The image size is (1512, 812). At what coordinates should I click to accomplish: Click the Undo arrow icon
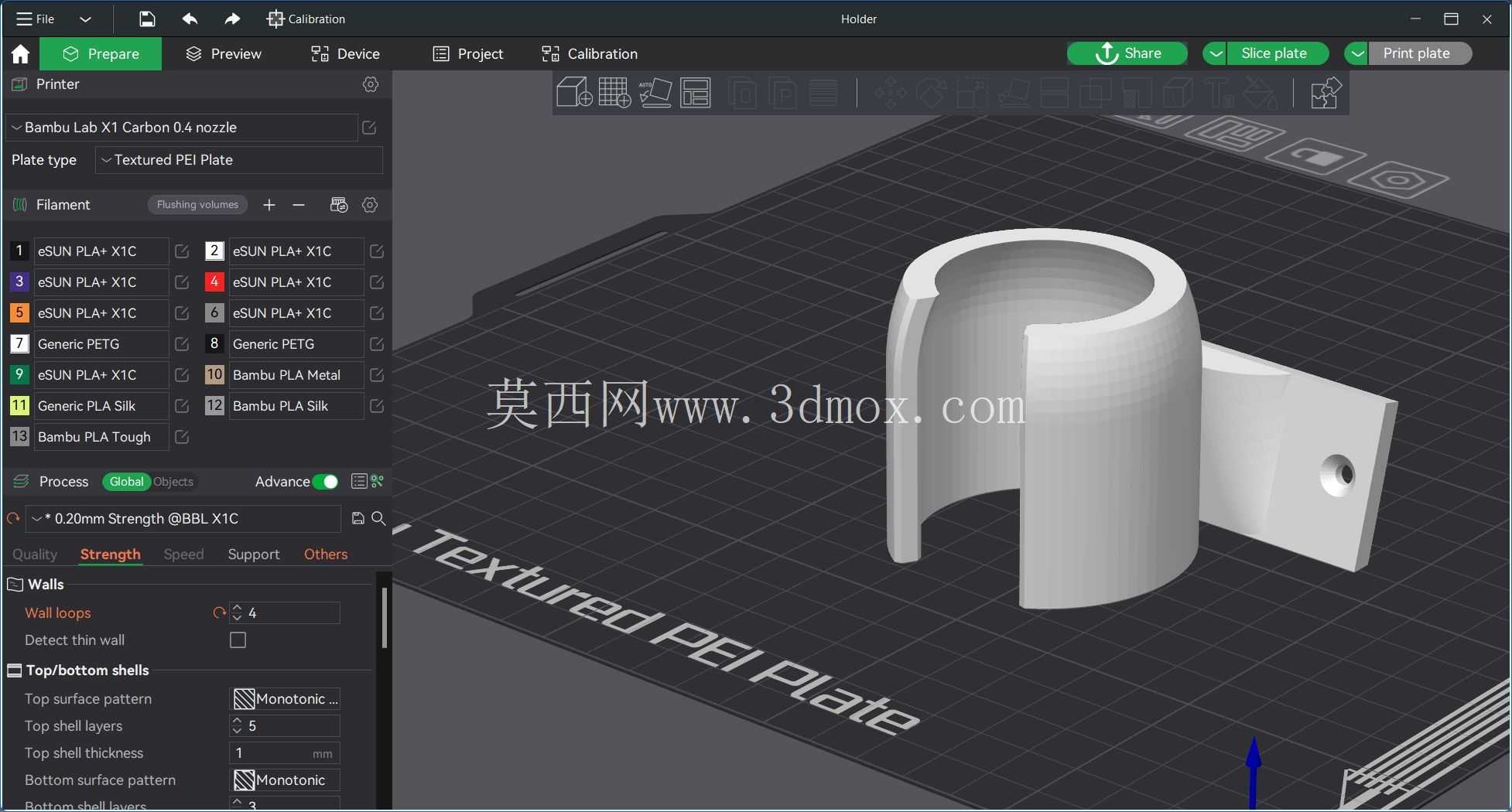(x=190, y=19)
